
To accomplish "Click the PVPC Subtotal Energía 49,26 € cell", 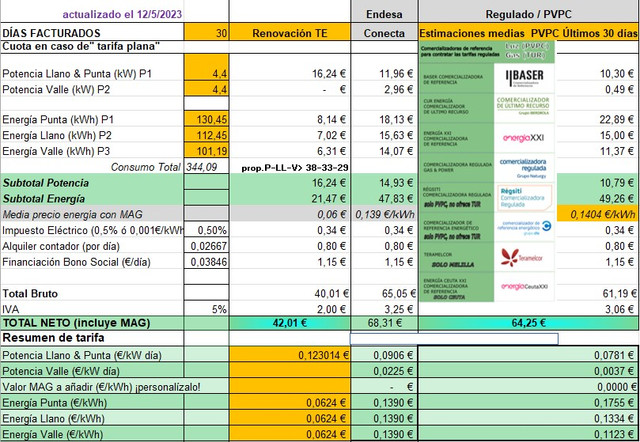I will point(597,199).
